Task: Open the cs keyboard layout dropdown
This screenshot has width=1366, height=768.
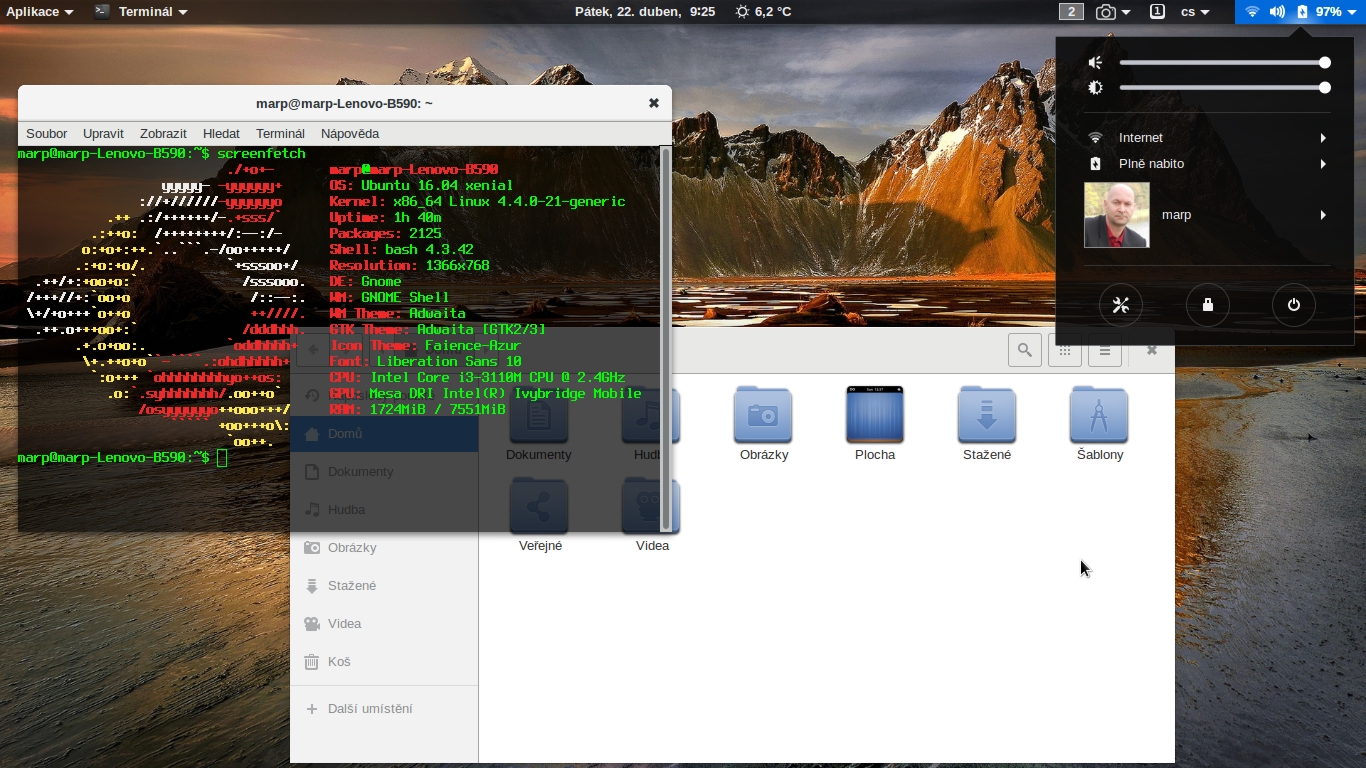Action: (x=1195, y=12)
